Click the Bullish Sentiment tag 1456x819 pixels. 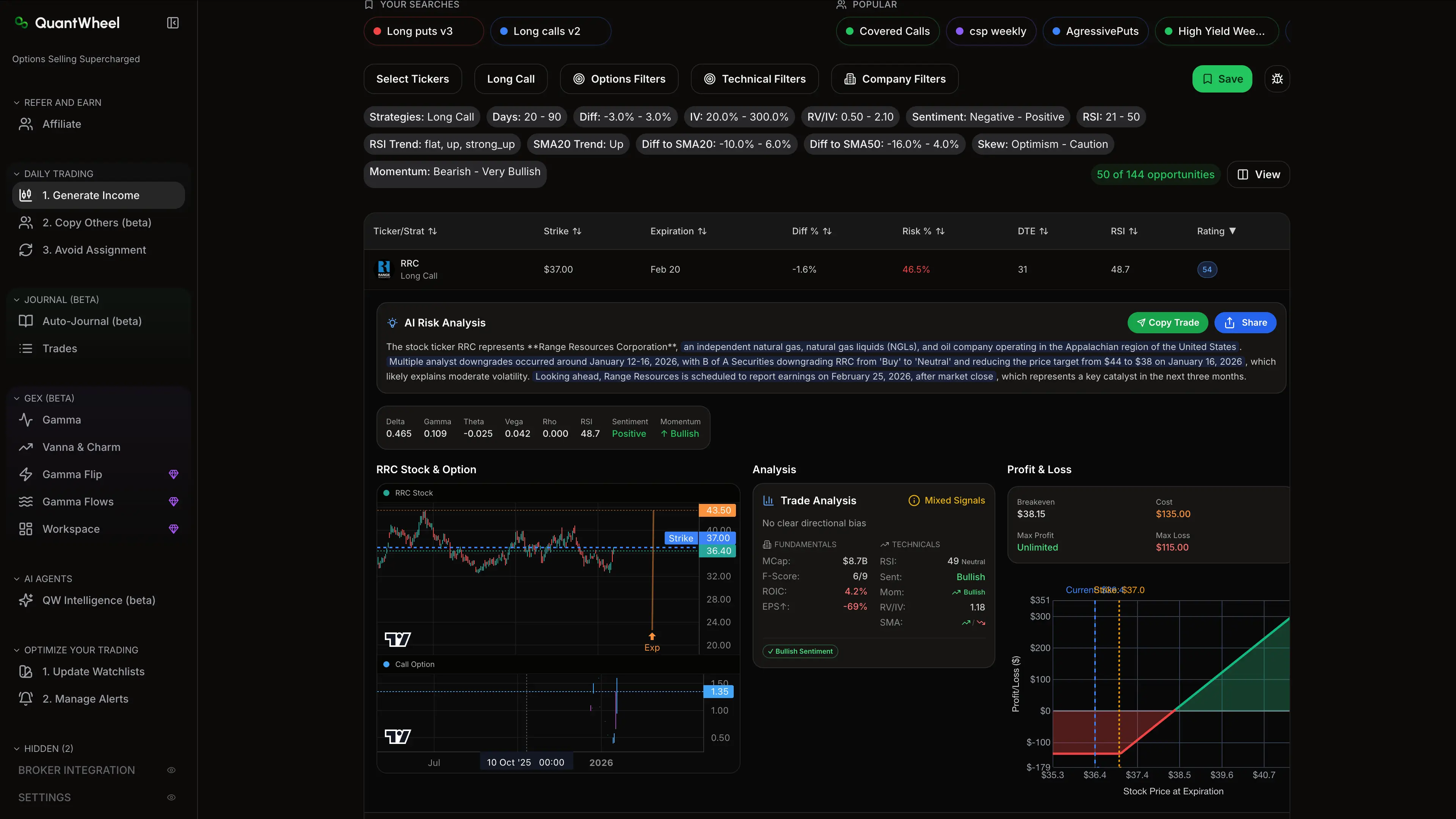tap(800, 651)
